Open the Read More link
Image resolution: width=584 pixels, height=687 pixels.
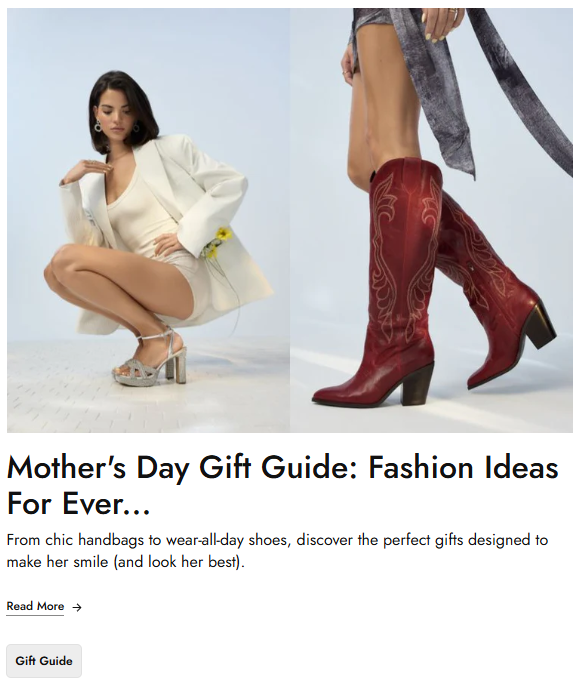coord(35,606)
